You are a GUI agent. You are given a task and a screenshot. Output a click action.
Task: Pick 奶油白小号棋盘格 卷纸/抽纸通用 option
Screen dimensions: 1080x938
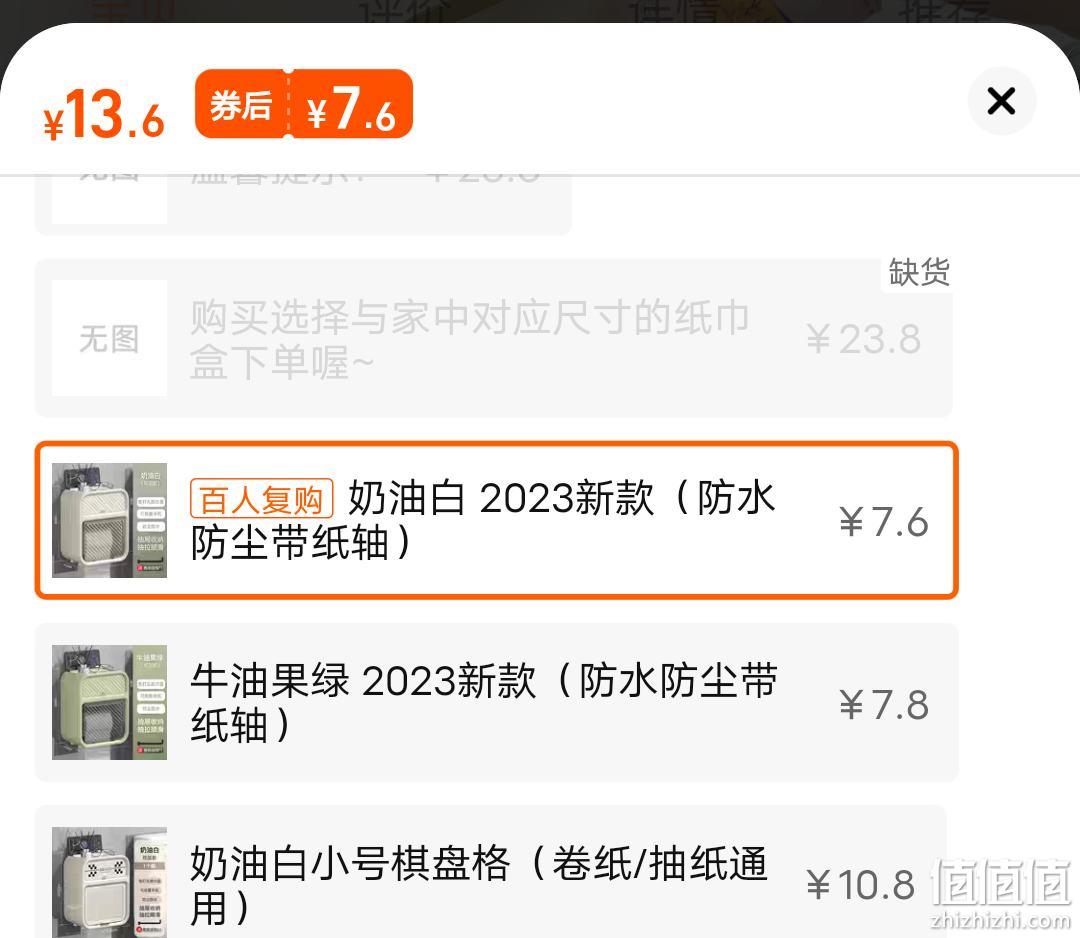(491, 873)
